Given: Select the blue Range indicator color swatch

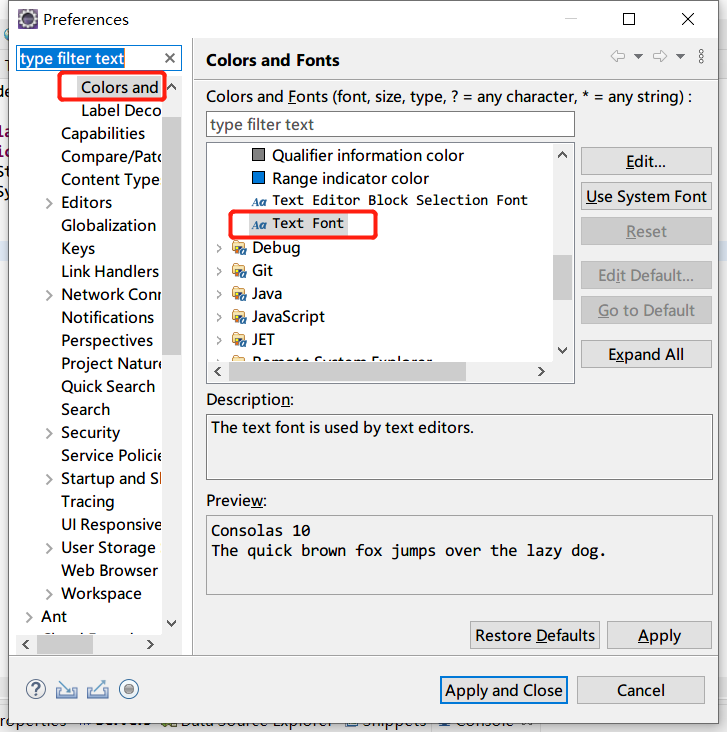Looking at the screenshot, I should [x=259, y=178].
